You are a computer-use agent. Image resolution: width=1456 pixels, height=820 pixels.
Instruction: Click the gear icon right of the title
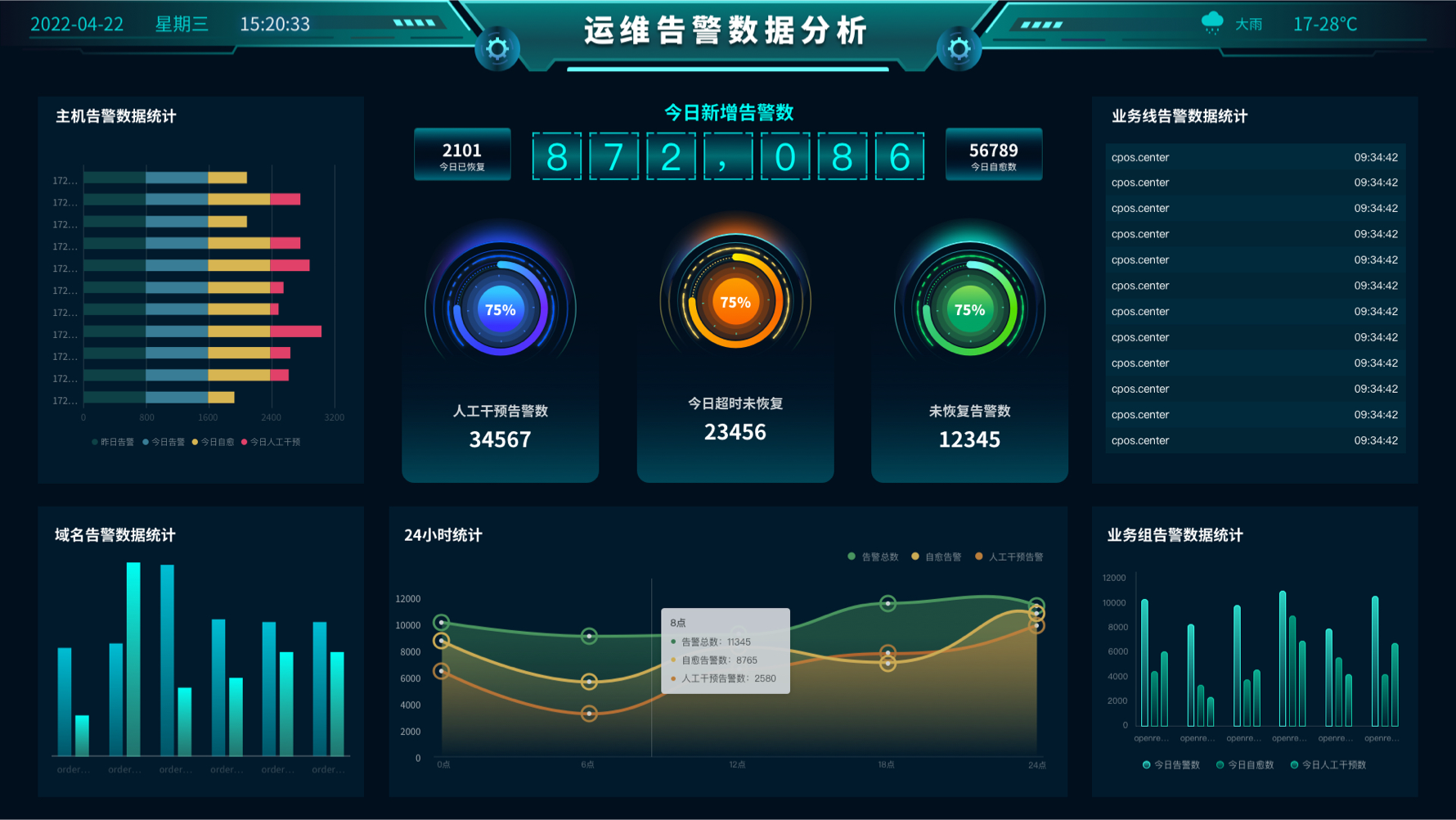click(959, 49)
